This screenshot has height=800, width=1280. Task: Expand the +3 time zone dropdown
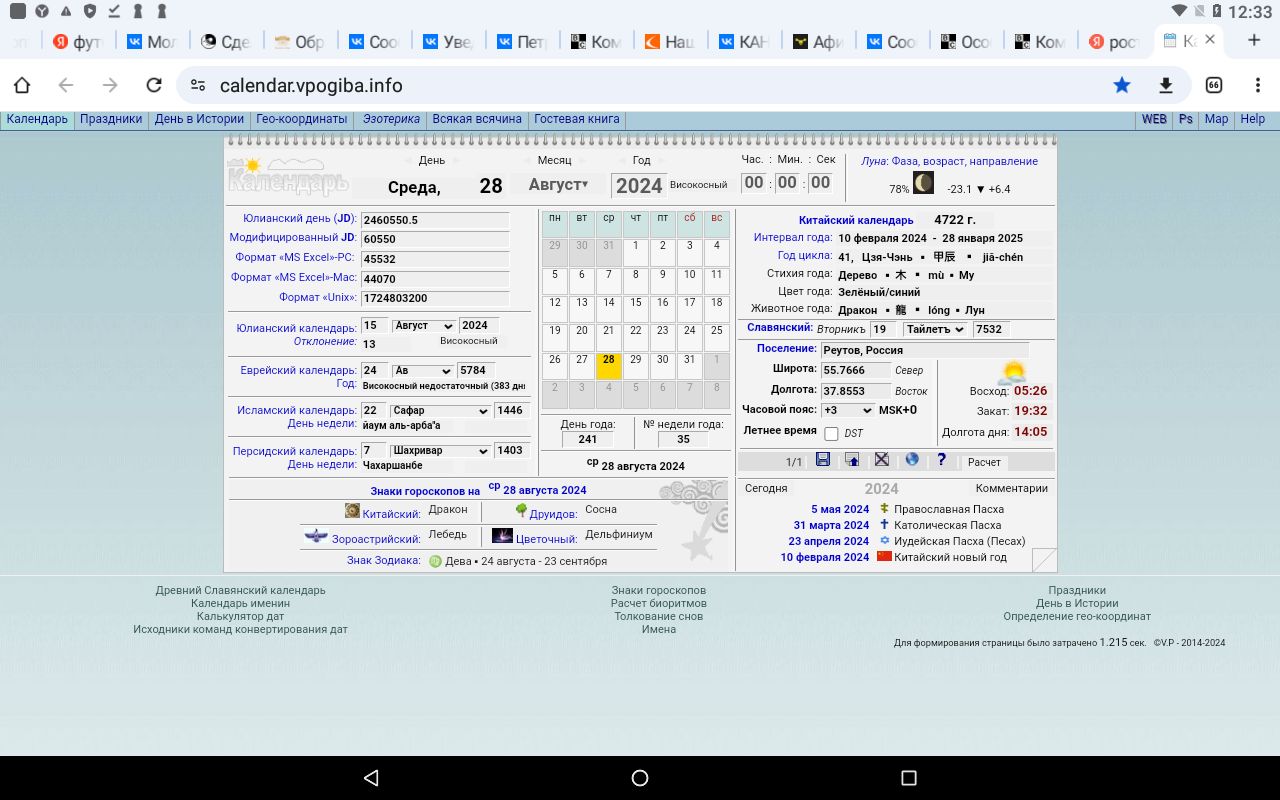click(x=847, y=410)
